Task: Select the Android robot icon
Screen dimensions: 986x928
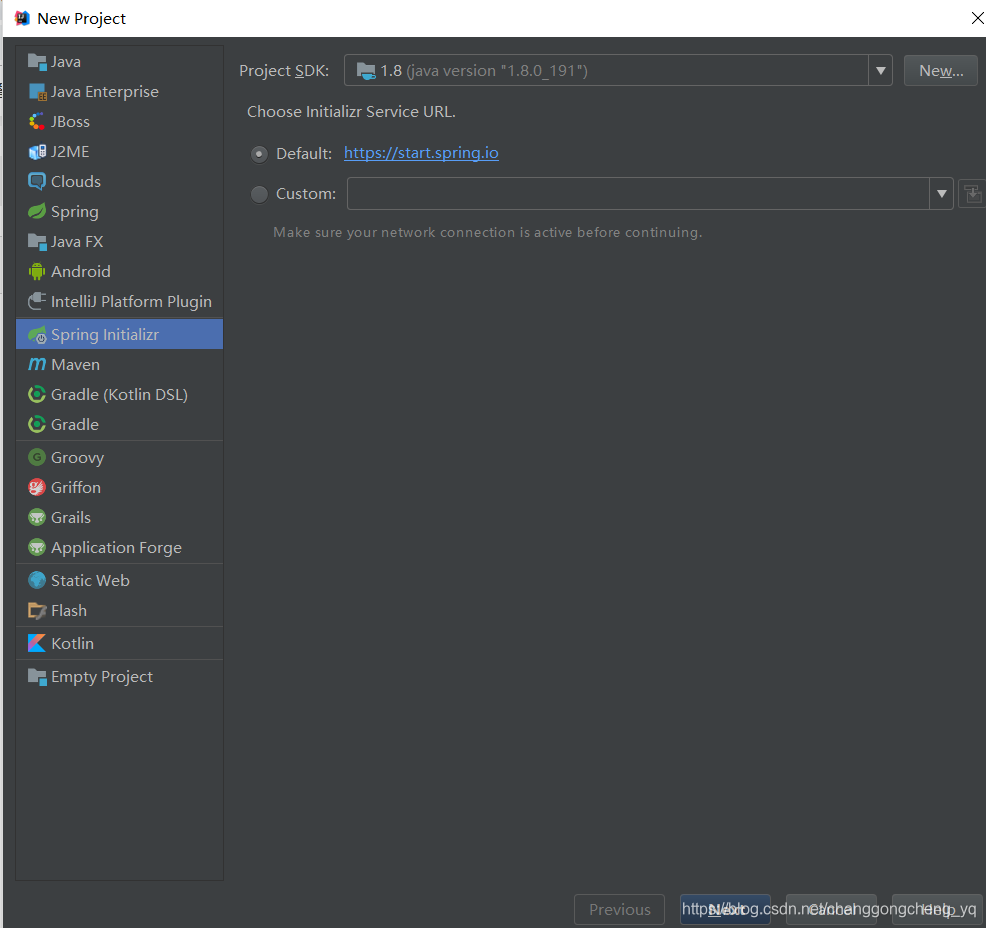Action: (x=37, y=272)
